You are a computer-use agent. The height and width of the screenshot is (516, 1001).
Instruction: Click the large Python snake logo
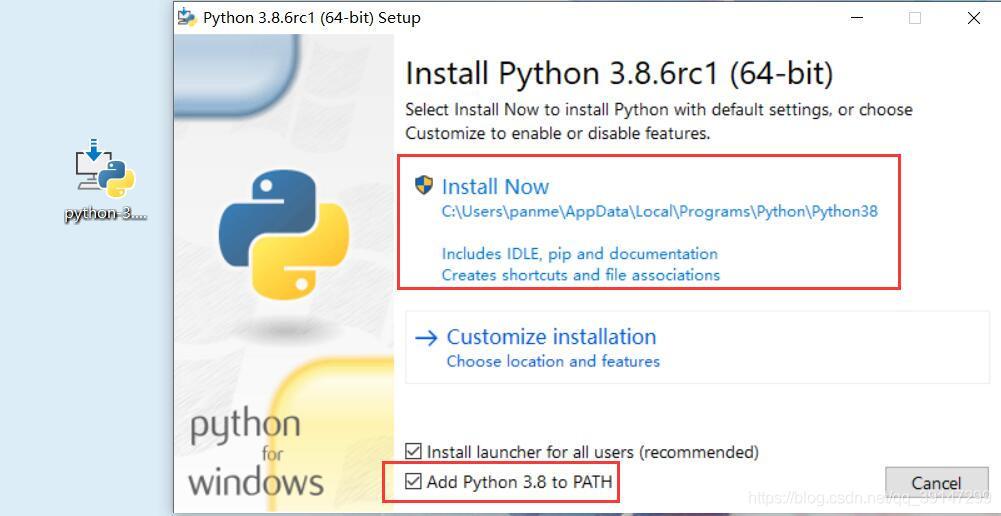(284, 235)
